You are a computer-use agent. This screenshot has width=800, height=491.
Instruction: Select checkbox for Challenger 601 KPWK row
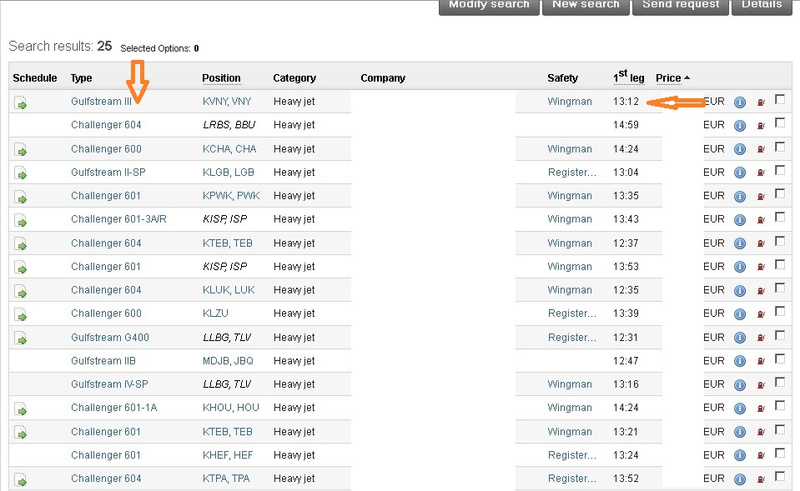(779, 195)
